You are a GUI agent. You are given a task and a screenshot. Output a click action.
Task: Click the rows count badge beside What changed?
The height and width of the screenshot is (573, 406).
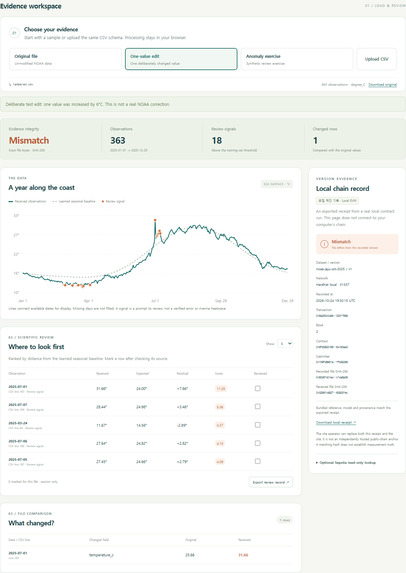(x=285, y=520)
